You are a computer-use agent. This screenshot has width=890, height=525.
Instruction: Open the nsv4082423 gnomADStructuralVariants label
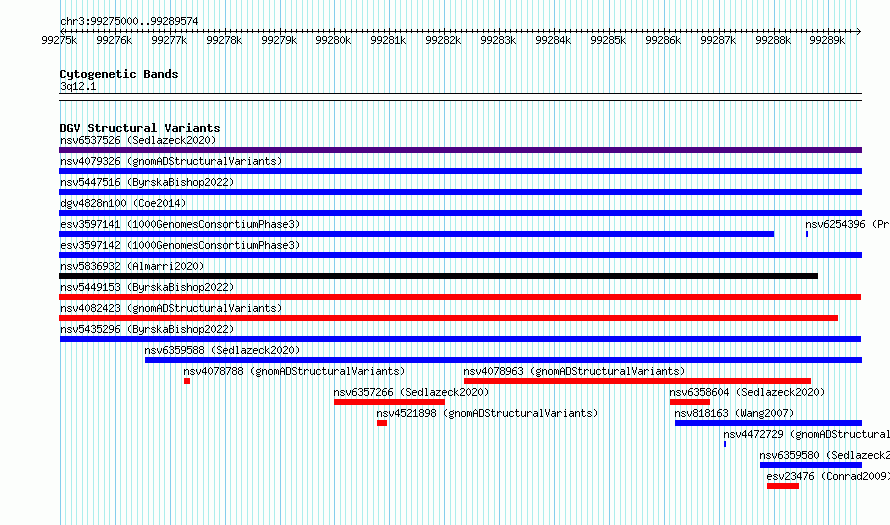tap(171, 308)
